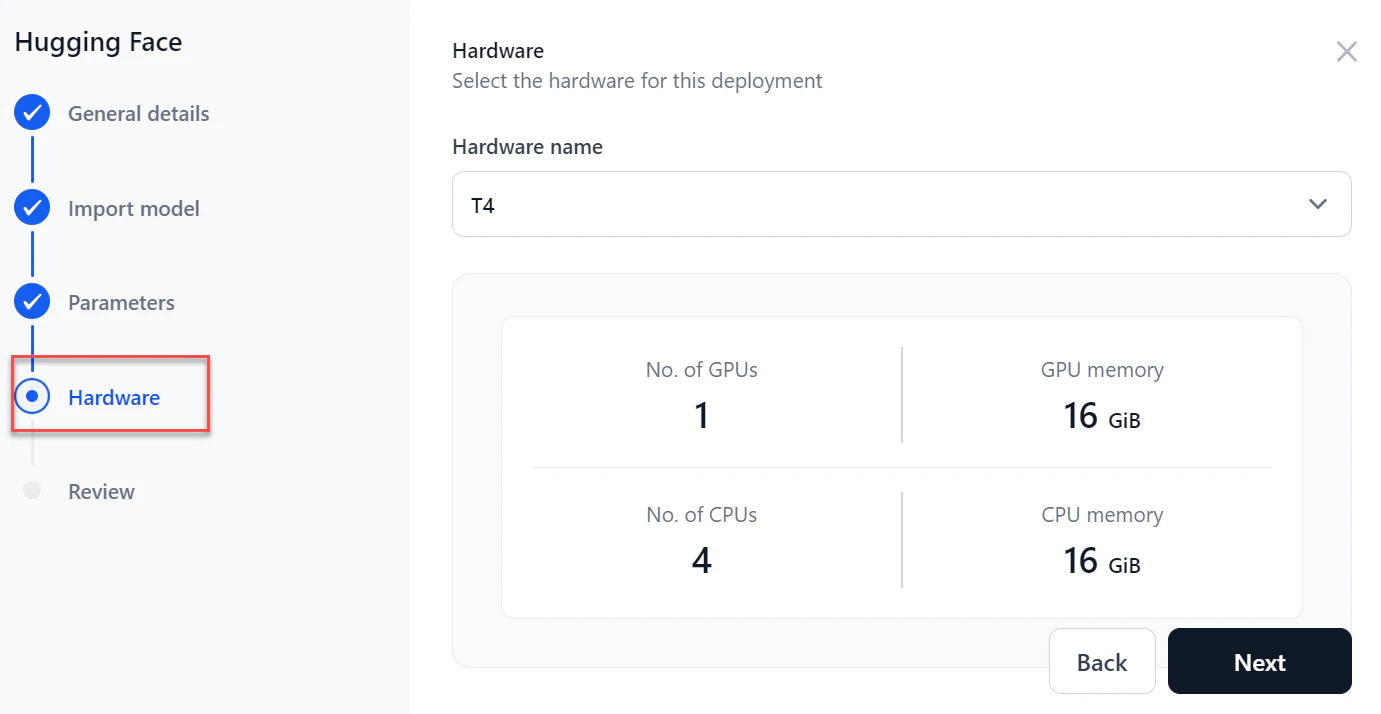Collapse the hardware options dropdown
This screenshot has height=714, width=1381.
1317,203
